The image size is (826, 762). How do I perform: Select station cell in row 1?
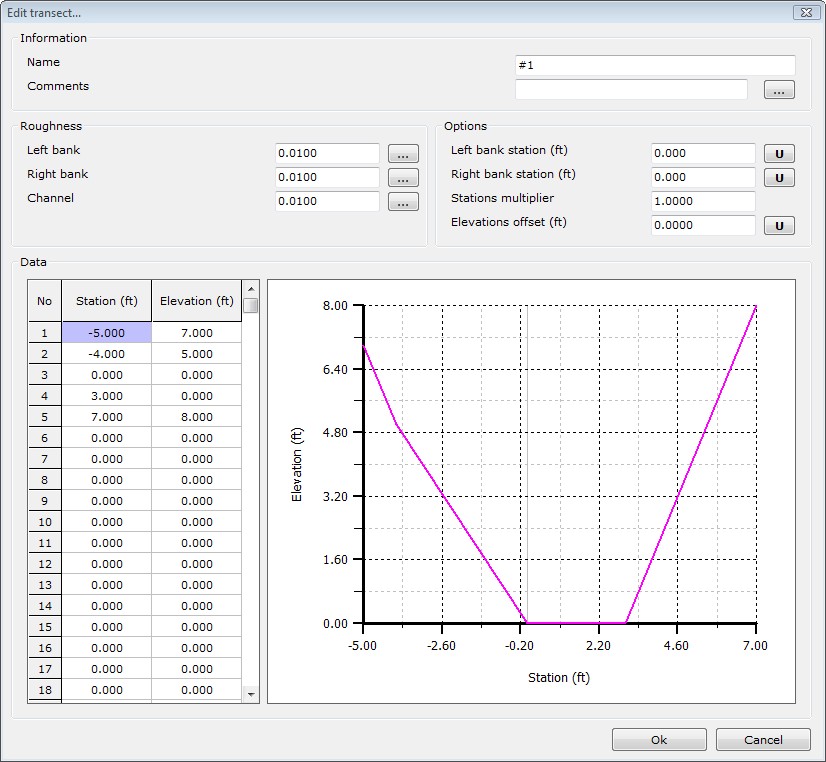click(x=107, y=333)
